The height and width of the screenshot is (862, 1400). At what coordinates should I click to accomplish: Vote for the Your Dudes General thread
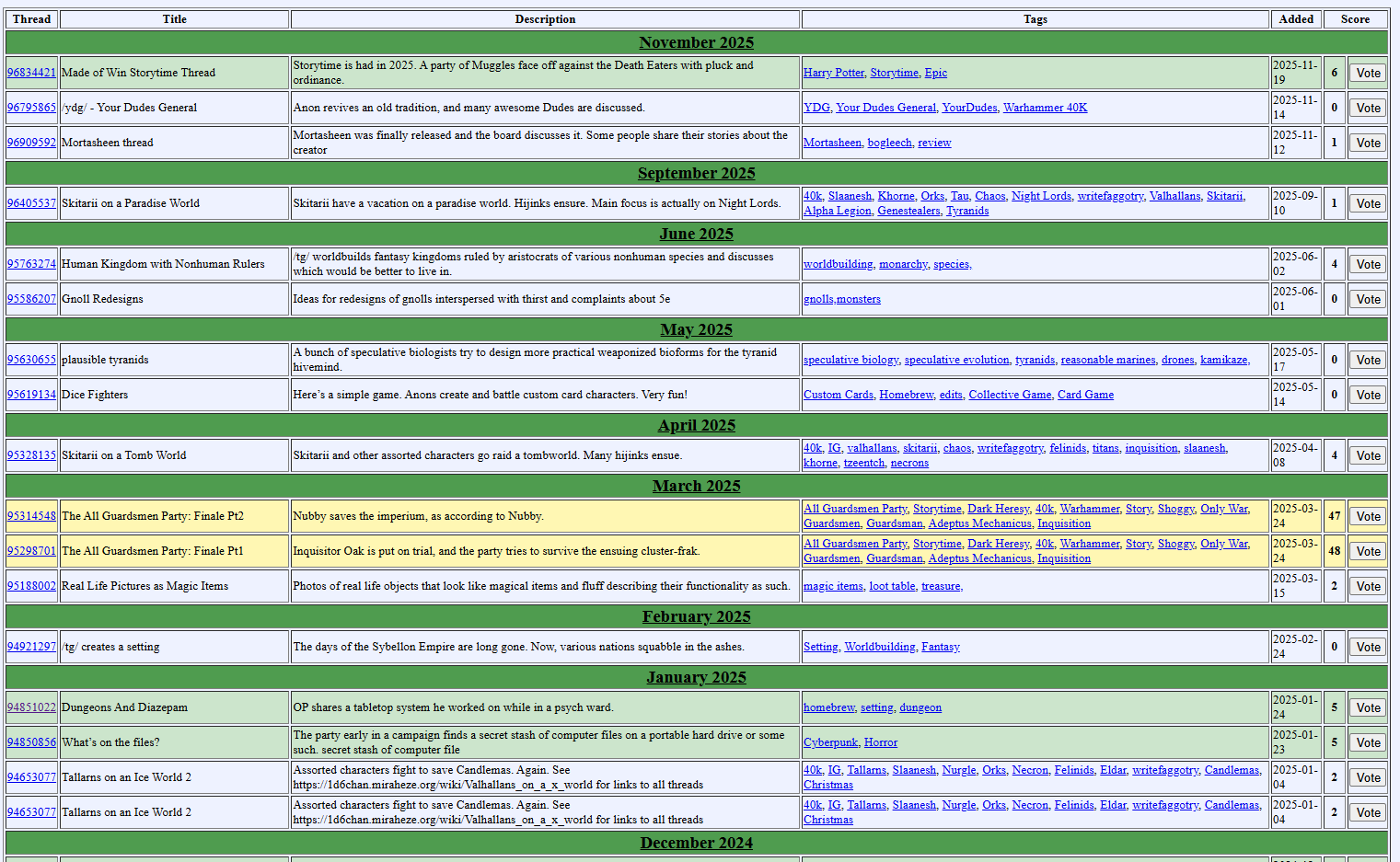1368,108
